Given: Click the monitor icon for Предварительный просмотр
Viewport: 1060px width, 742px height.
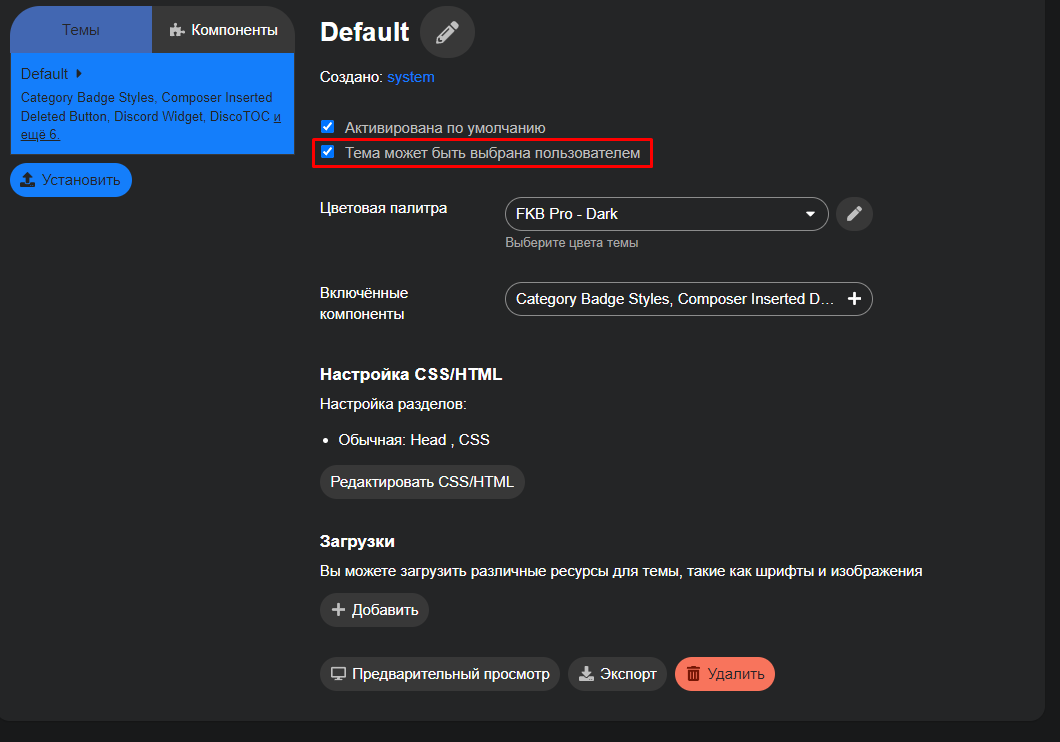Looking at the screenshot, I should 338,674.
